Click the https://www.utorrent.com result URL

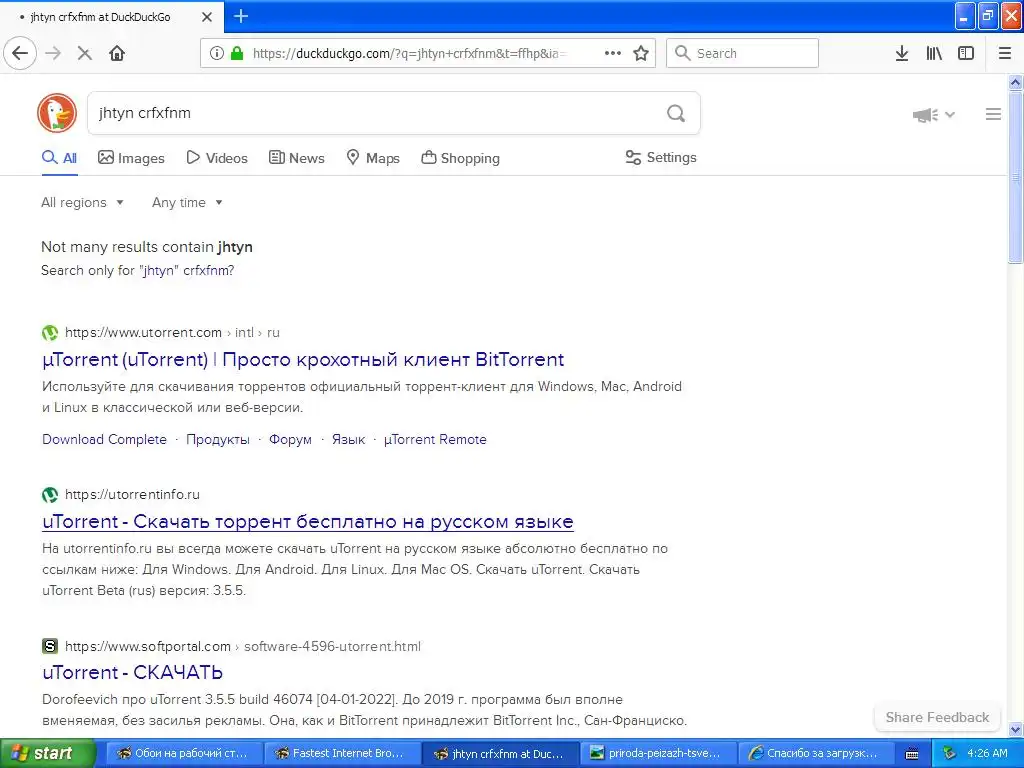tap(144, 332)
